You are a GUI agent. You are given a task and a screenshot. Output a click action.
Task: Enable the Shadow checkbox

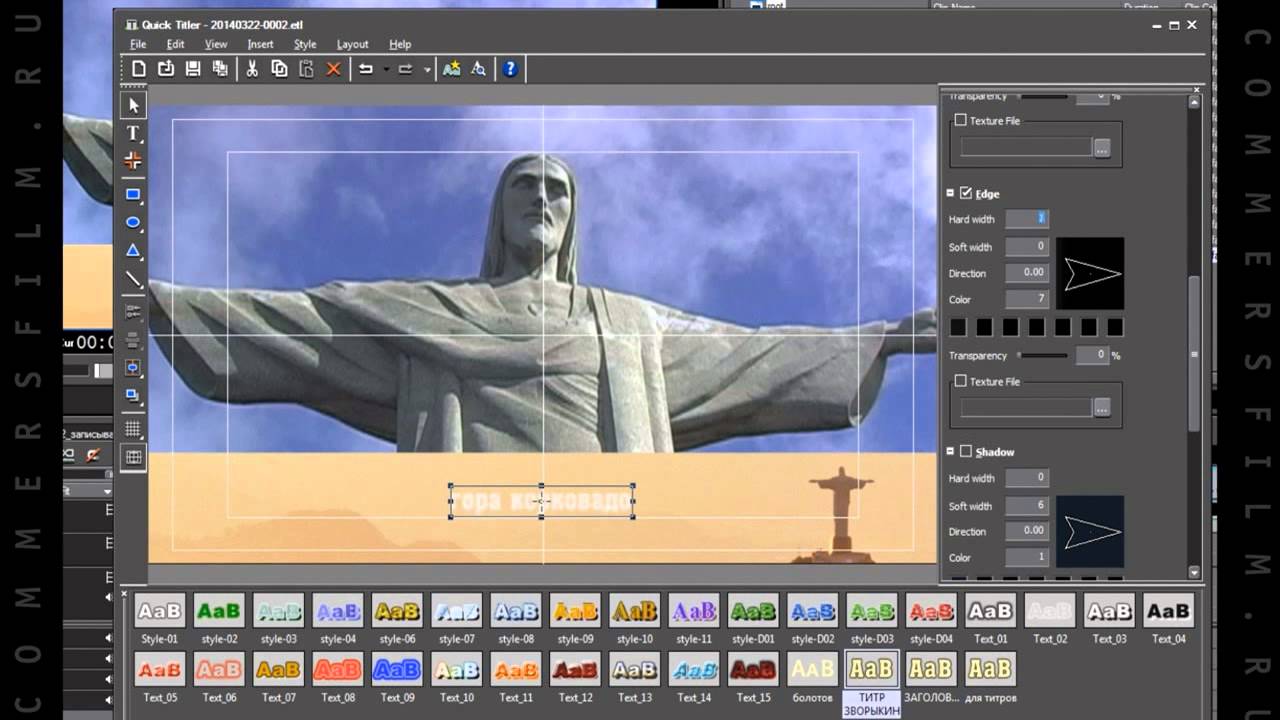966,451
